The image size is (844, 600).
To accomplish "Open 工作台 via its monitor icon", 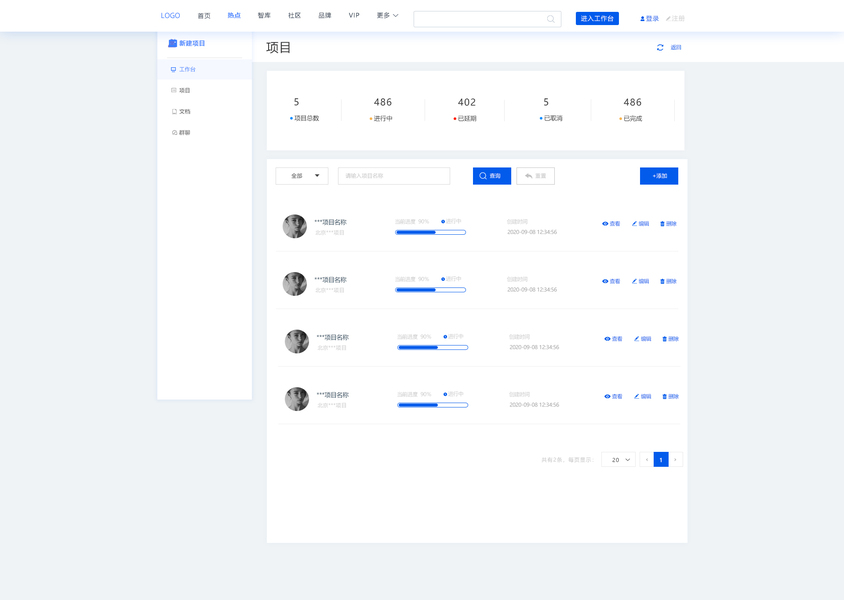I will pos(173,69).
